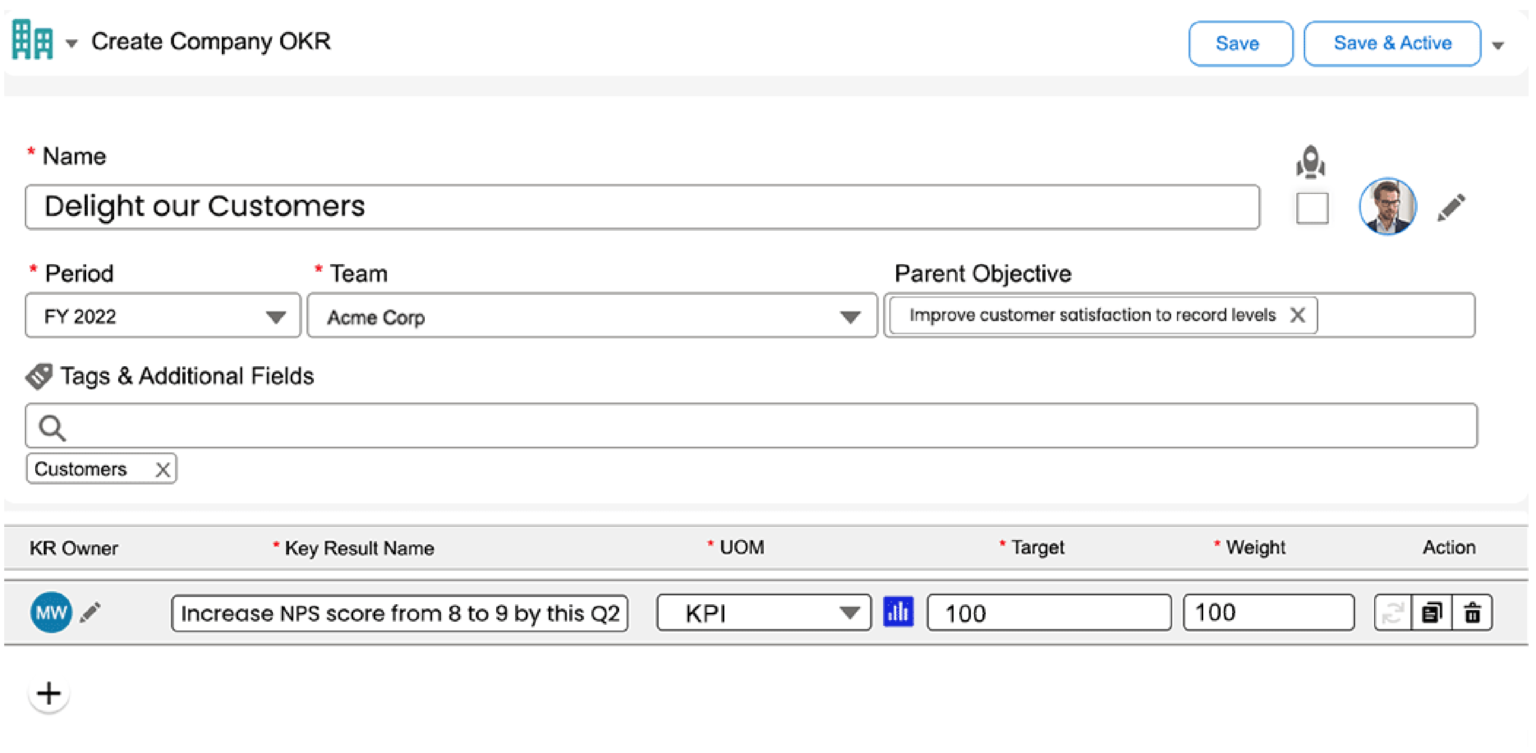The width and height of the screenshot is (1536, 753).
Task: Remove the Customers tag
Action: 162,468
